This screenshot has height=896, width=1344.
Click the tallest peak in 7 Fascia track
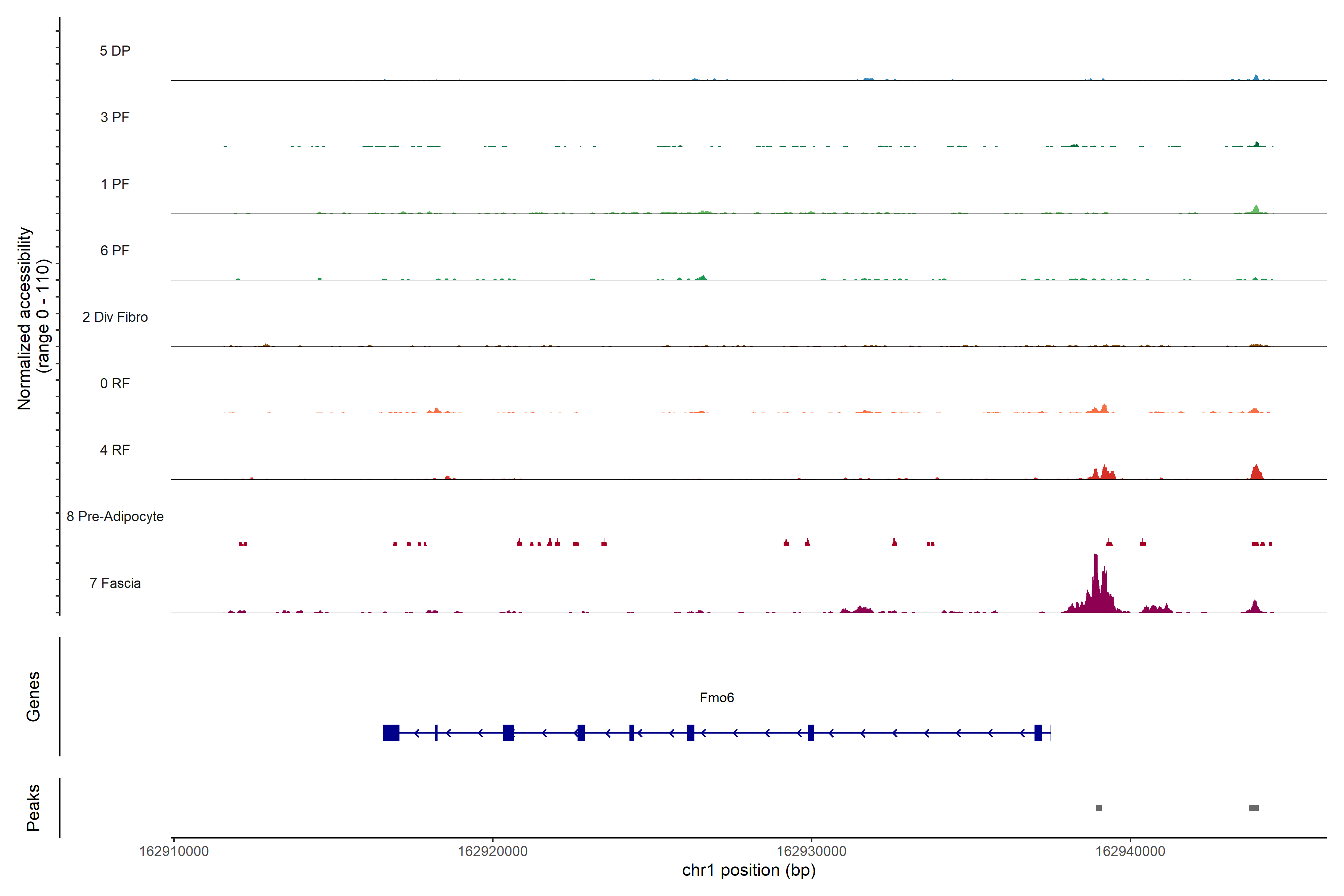click(x=1095, y=577)
